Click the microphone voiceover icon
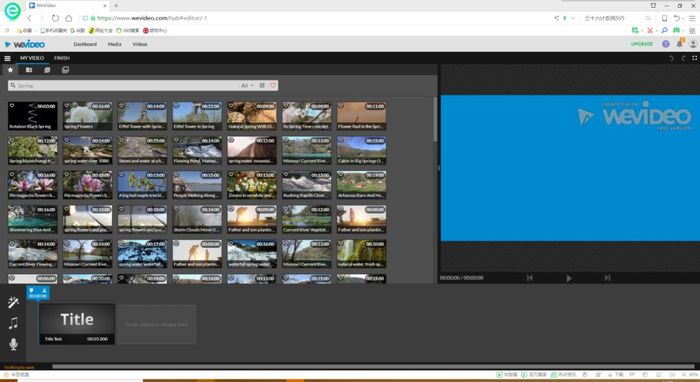Viewport: 700px width, 382px height. tap(13, 344)
